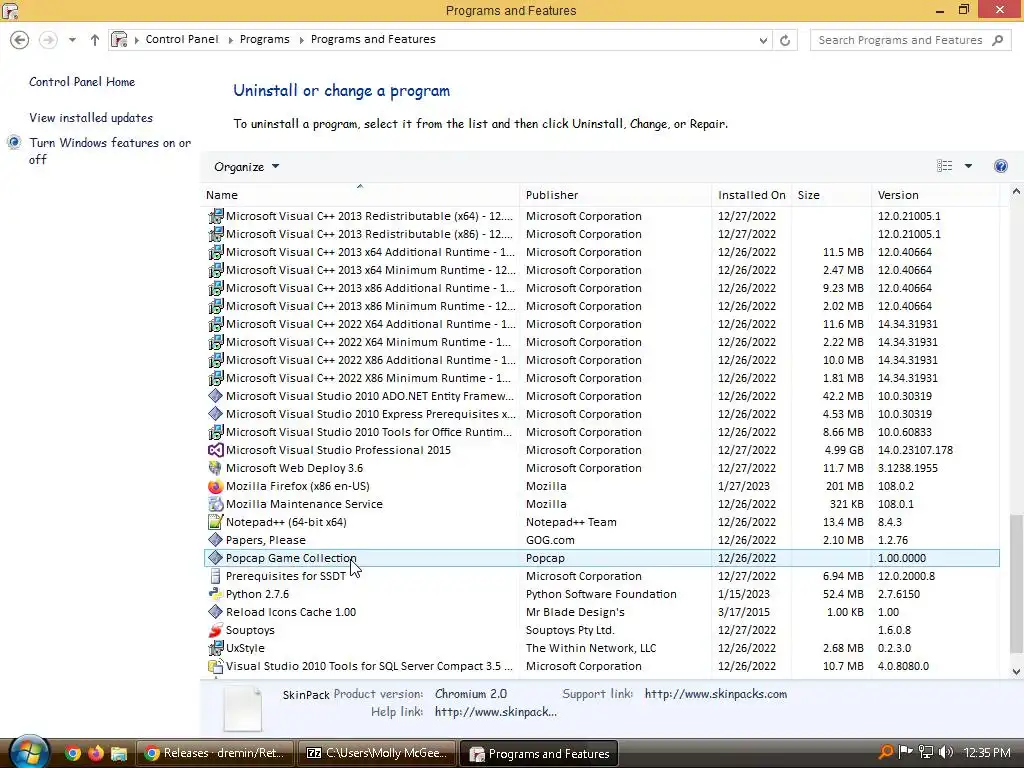This screenshot has height=768, width=1024.
Task: Open the skinpack help link
Action: pos(496,712)
